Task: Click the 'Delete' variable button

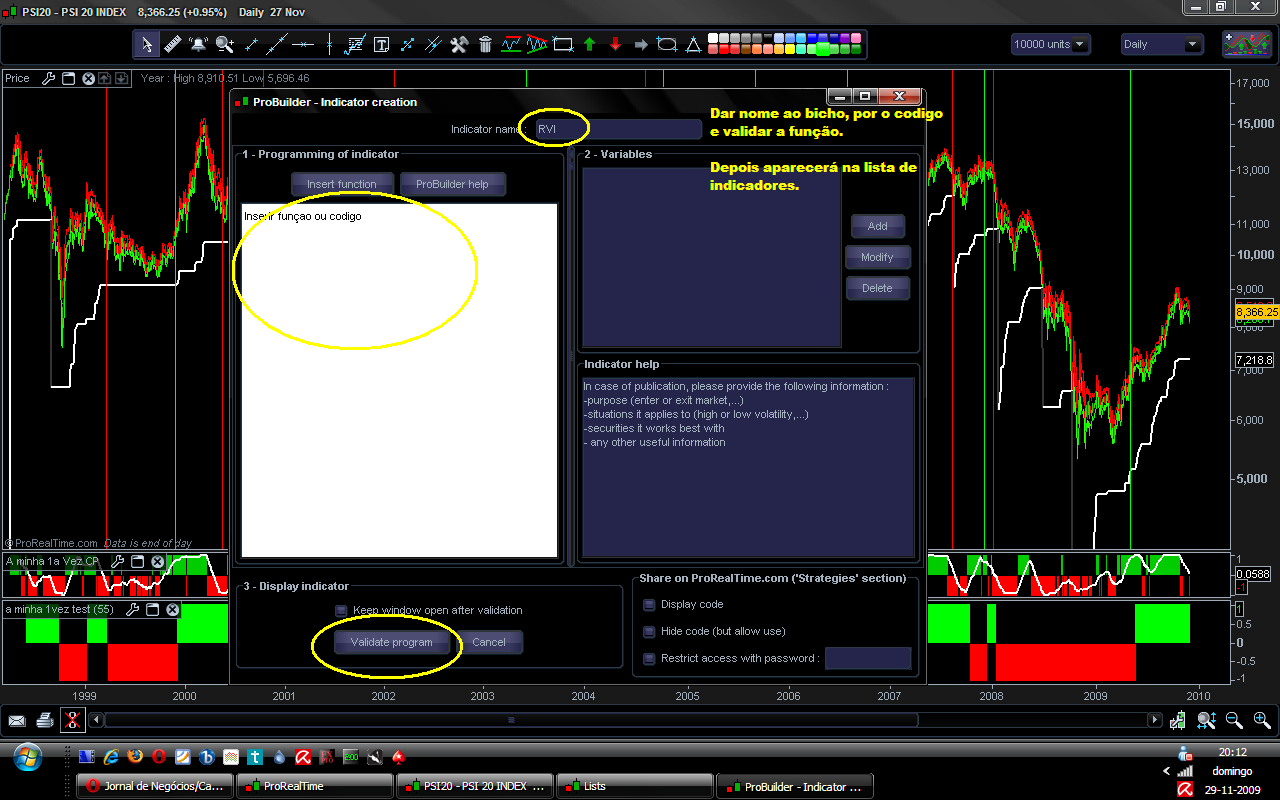Action: 877,288
